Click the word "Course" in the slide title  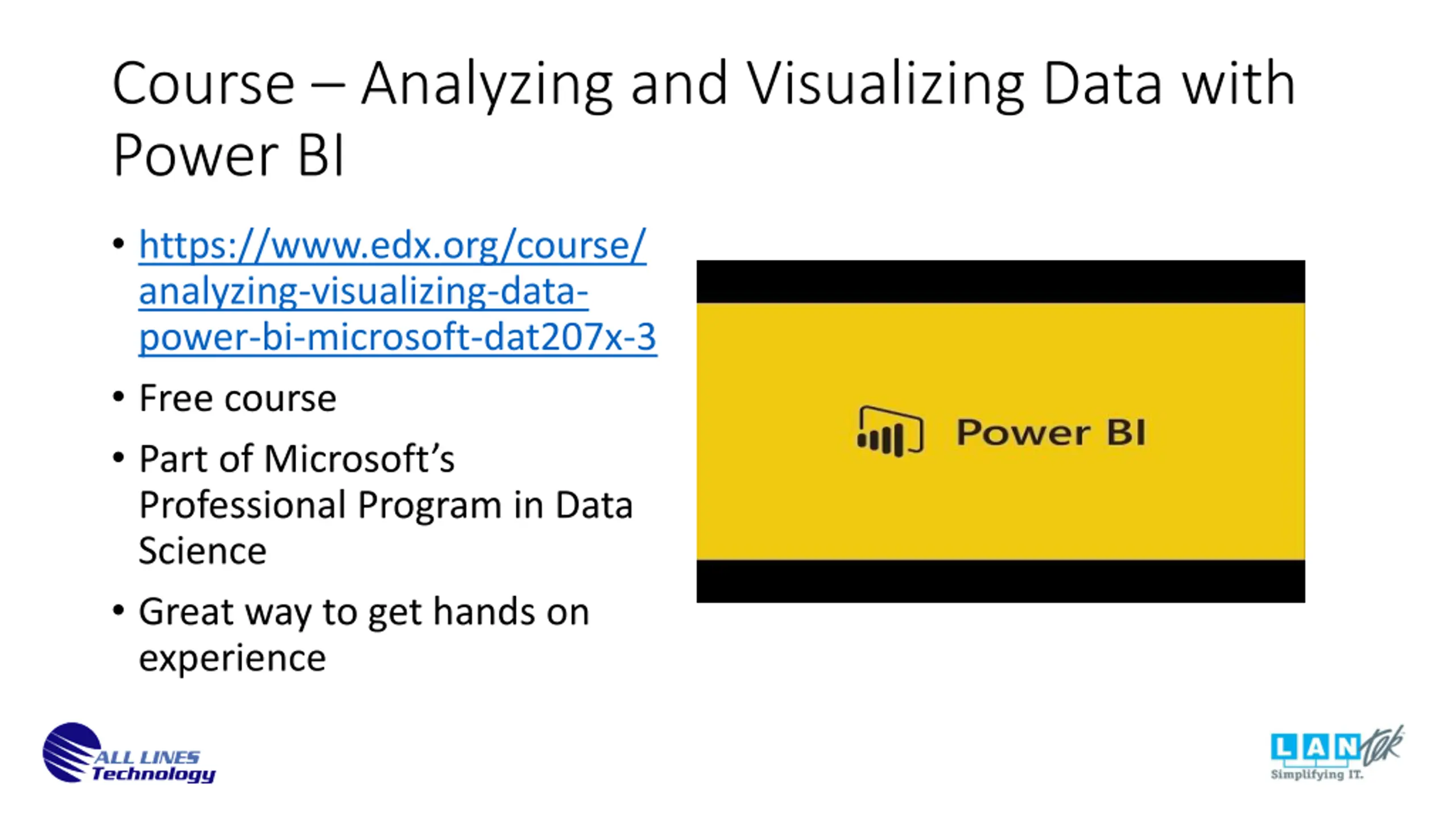point(204,84)
